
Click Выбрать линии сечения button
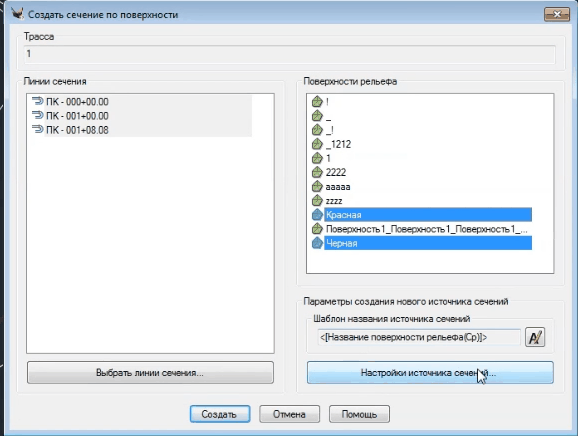click(150, 373)
